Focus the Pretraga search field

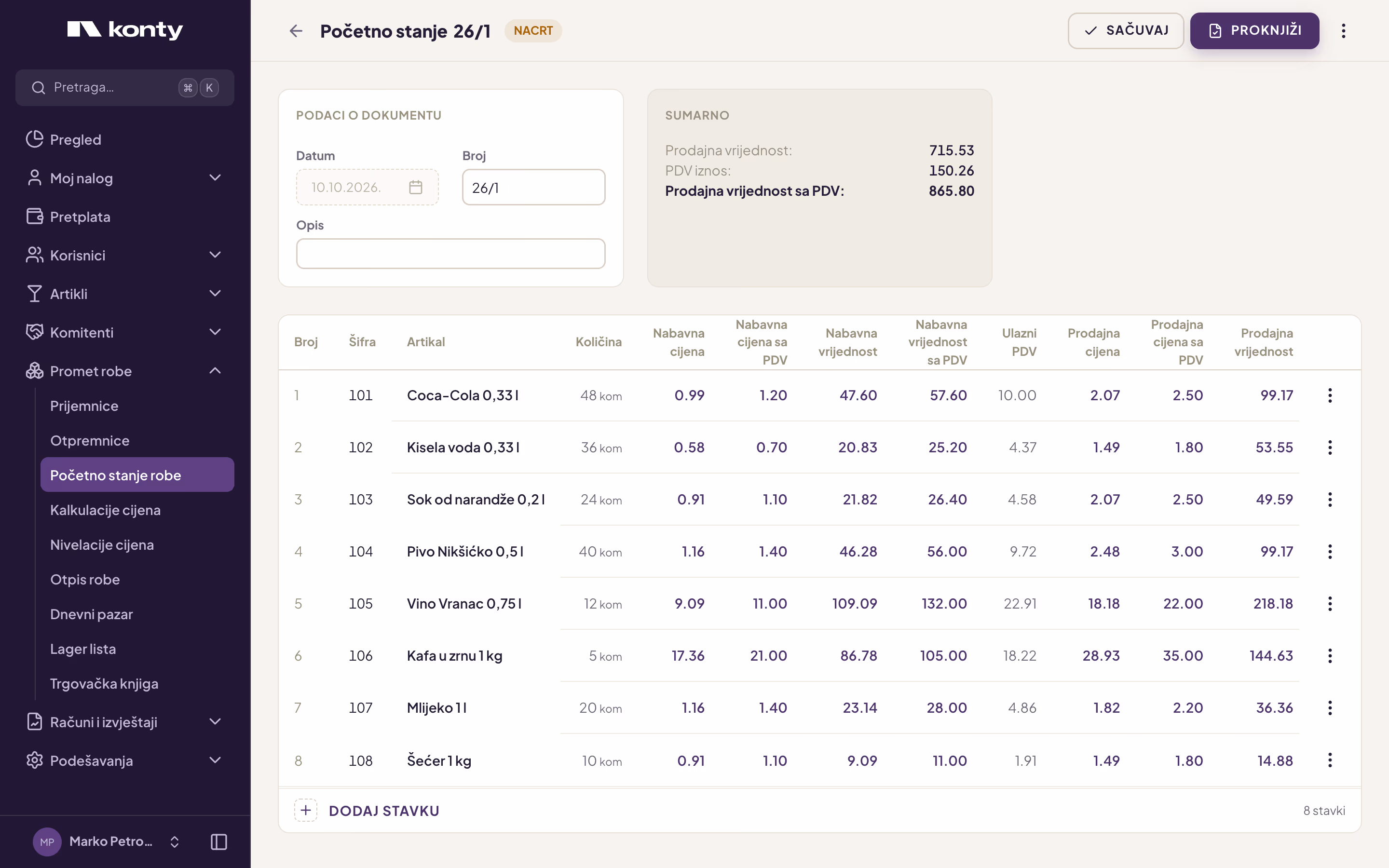tap(124, 87)
